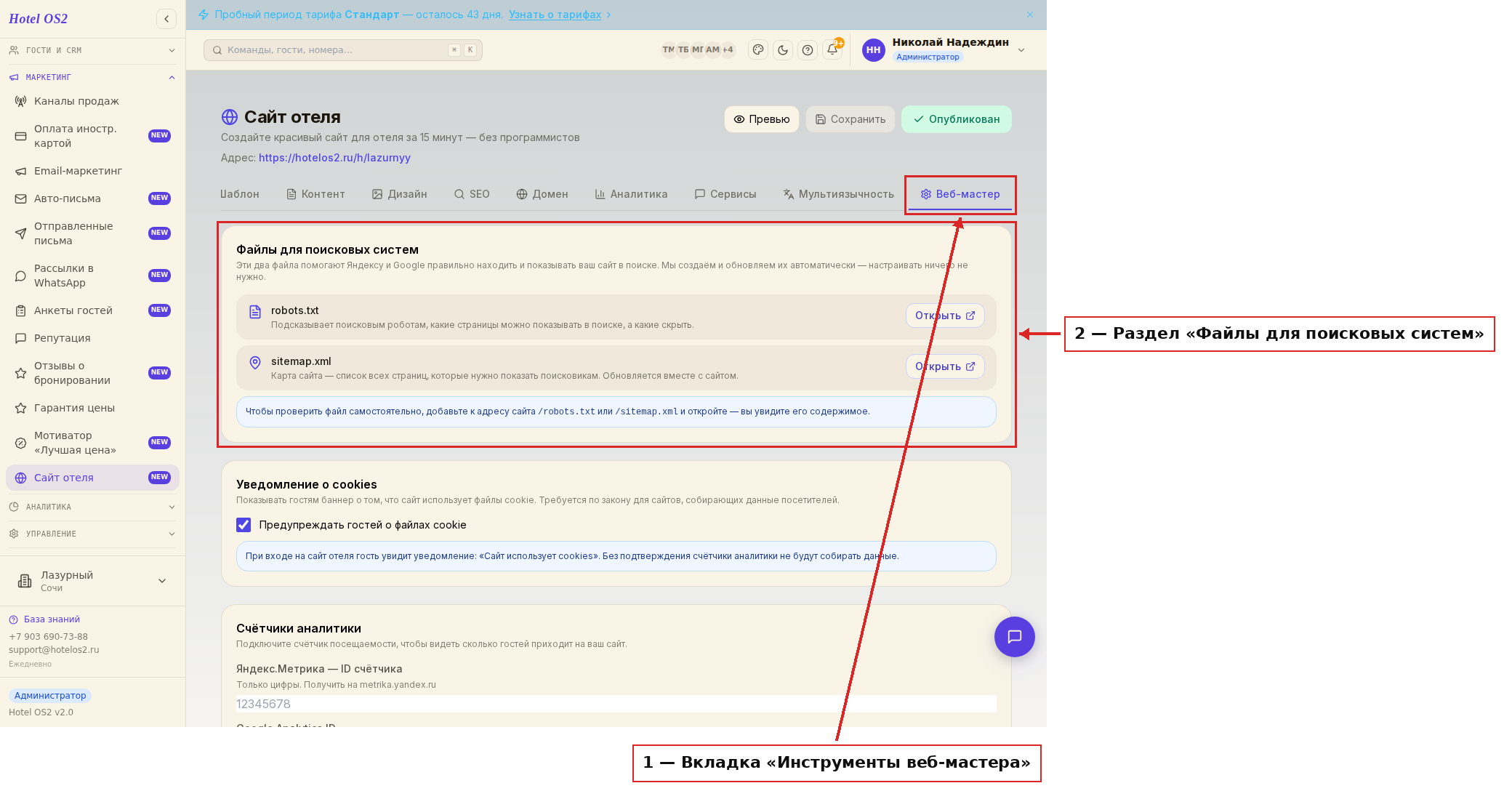
Task: Select Сайт отеля in sidebar
Action: [92, 478]
